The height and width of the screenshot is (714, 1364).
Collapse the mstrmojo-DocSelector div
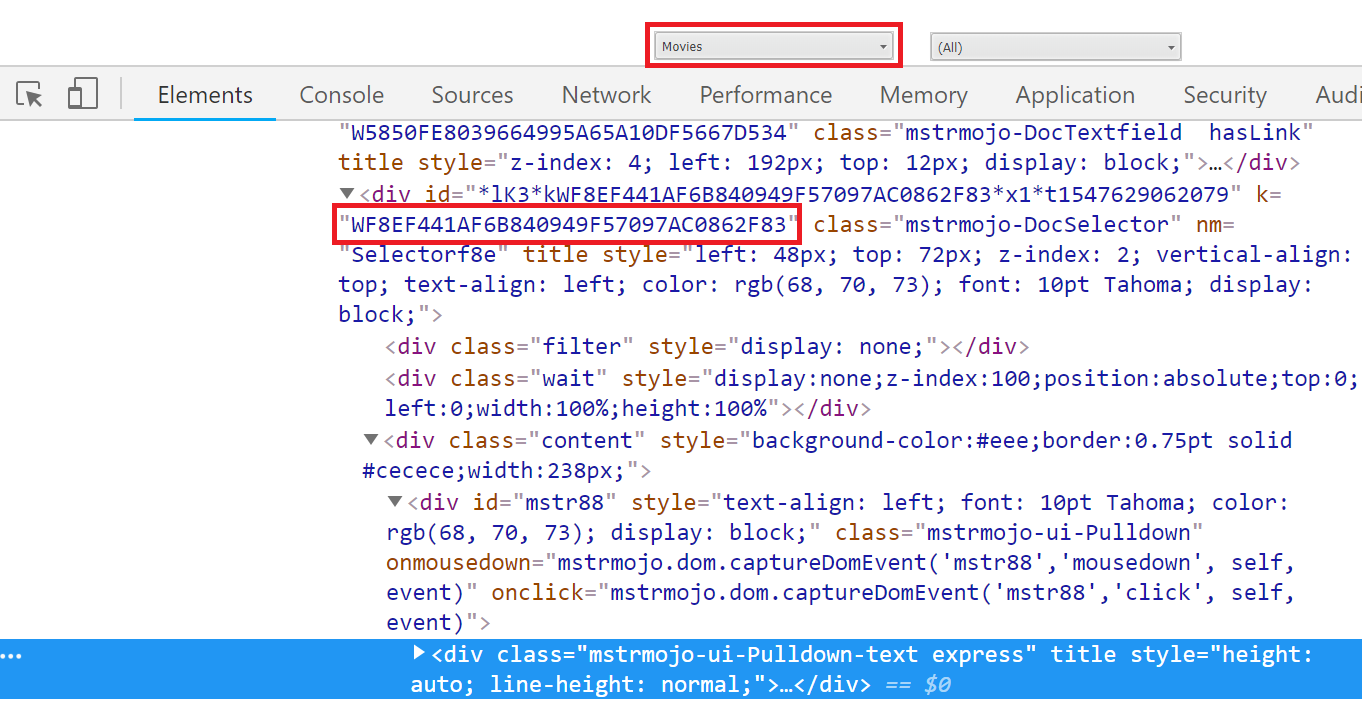(x=346, y=193)
